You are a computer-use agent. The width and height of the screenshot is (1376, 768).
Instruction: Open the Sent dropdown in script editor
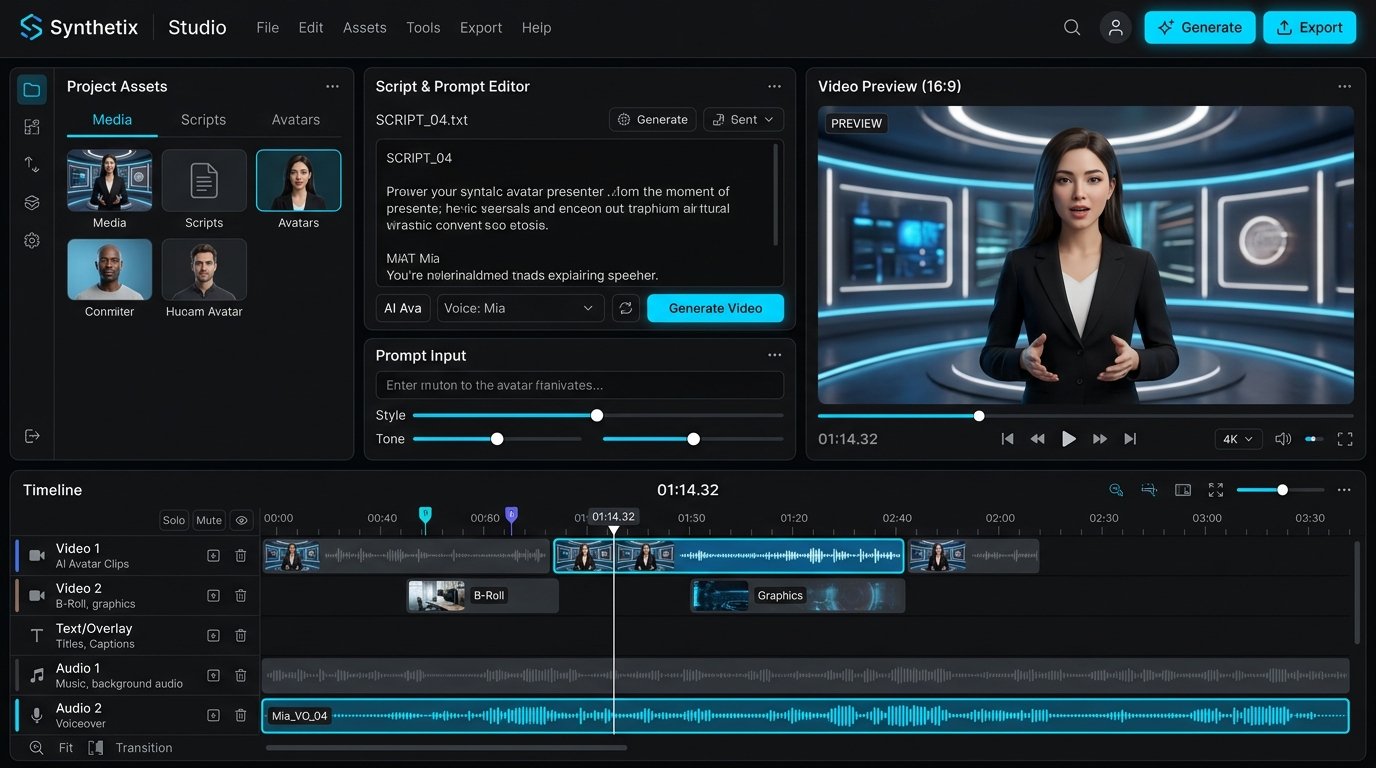click(744, 120)
